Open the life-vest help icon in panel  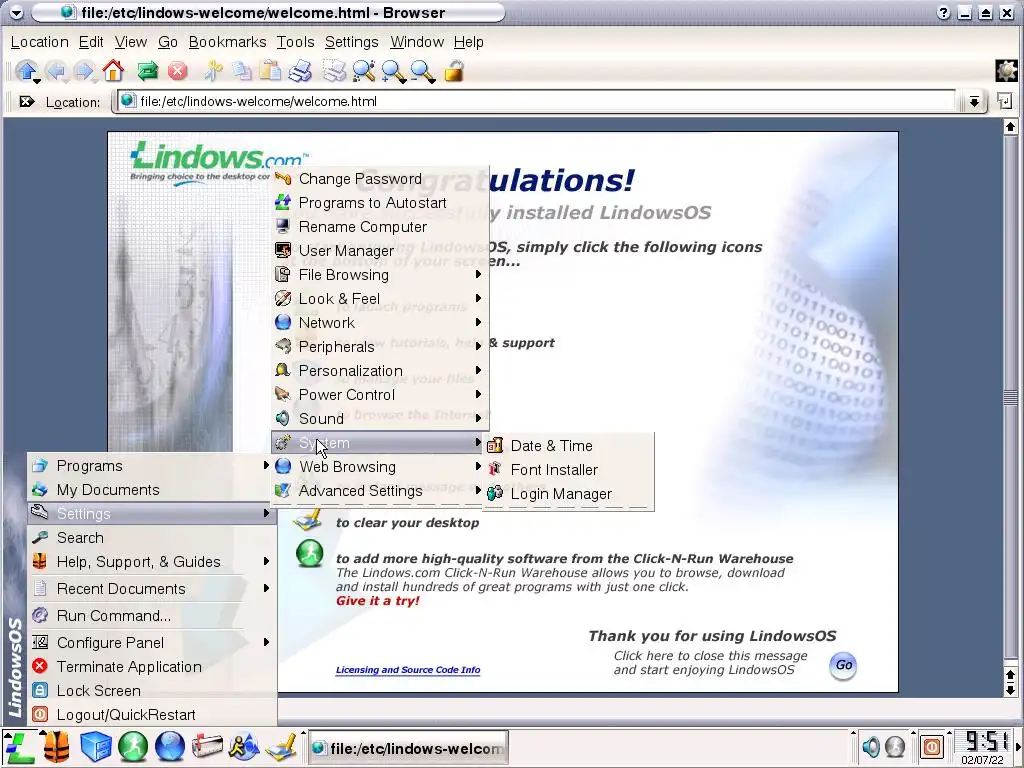(x=56, y=747)
